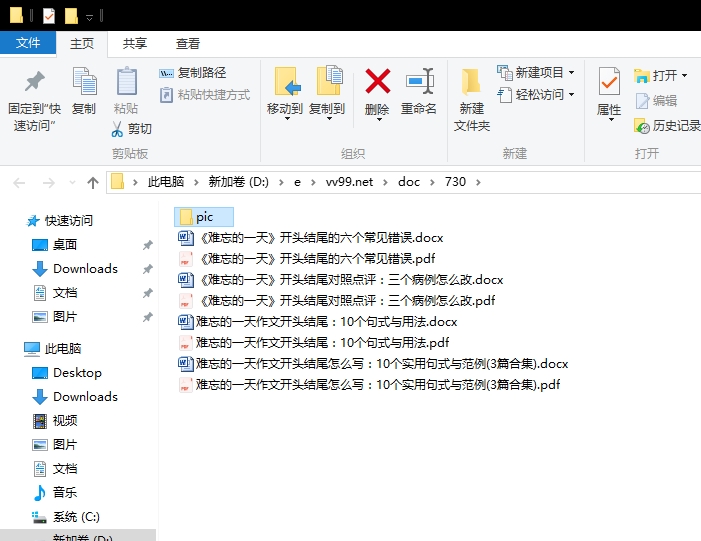The image size is (701, 541).
Task: Select the 'e' breadcrumb segment
Action: coord(297,182)
